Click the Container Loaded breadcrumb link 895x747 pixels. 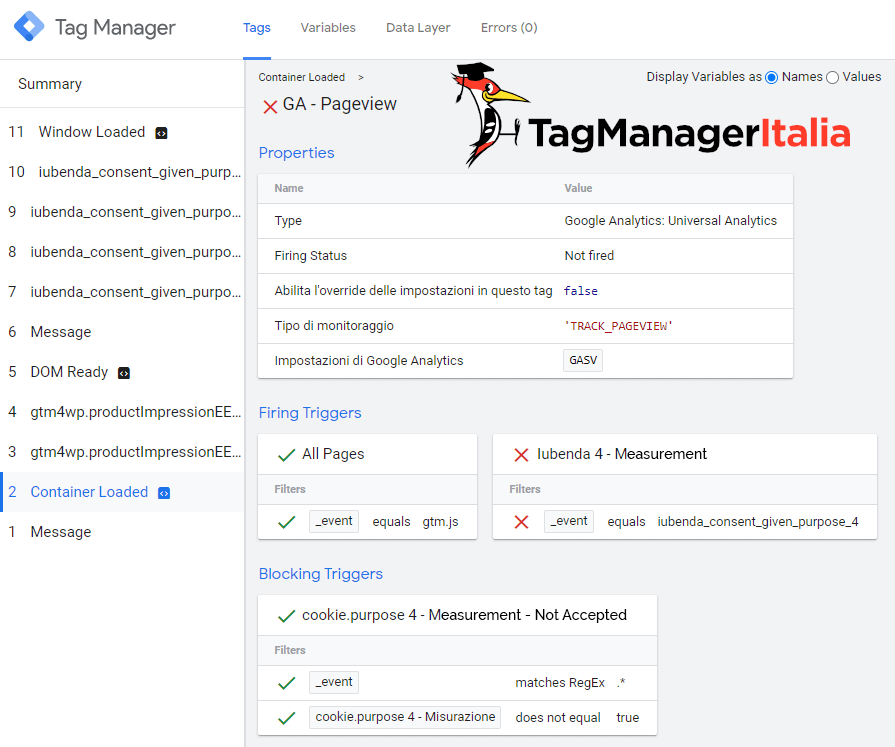(301, 77)
